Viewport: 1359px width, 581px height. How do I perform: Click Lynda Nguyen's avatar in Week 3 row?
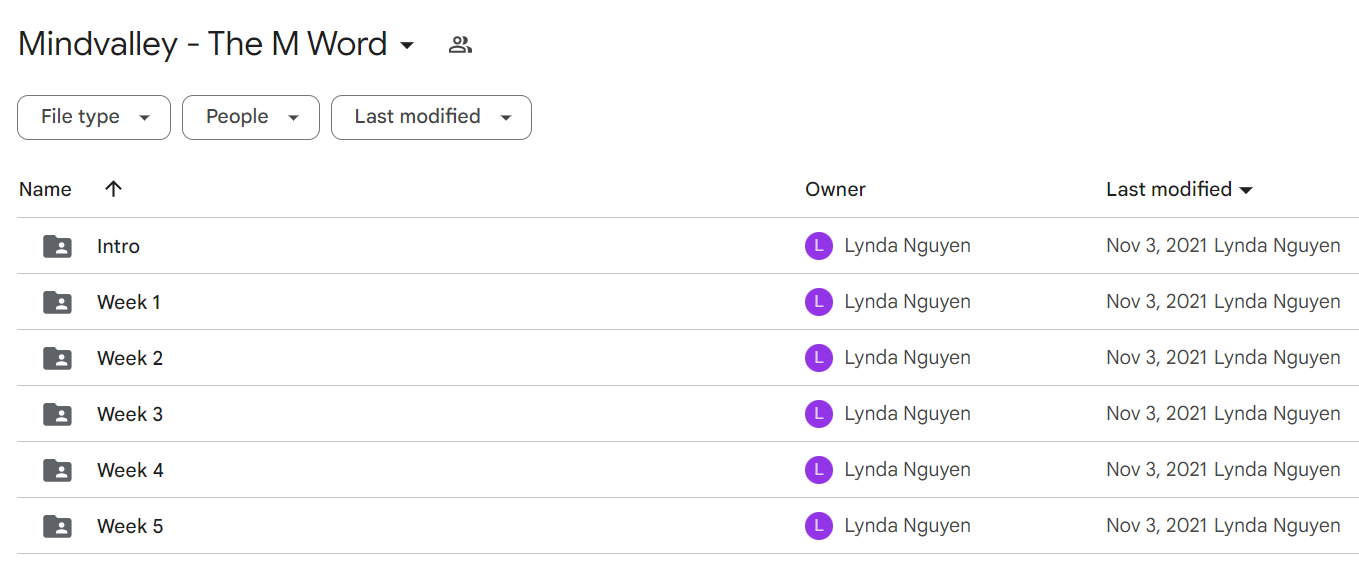pos(819,414)
